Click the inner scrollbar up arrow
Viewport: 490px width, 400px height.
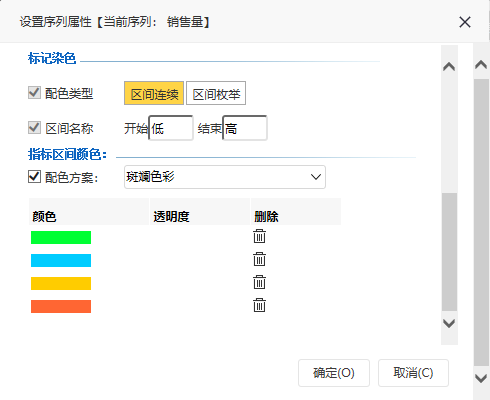(x=449, y=67)
